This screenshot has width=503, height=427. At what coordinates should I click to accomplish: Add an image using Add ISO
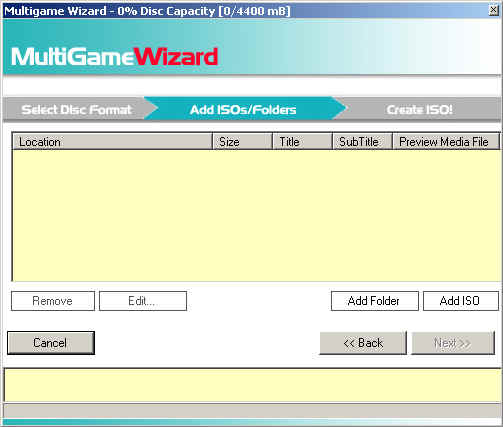(461, 301)
